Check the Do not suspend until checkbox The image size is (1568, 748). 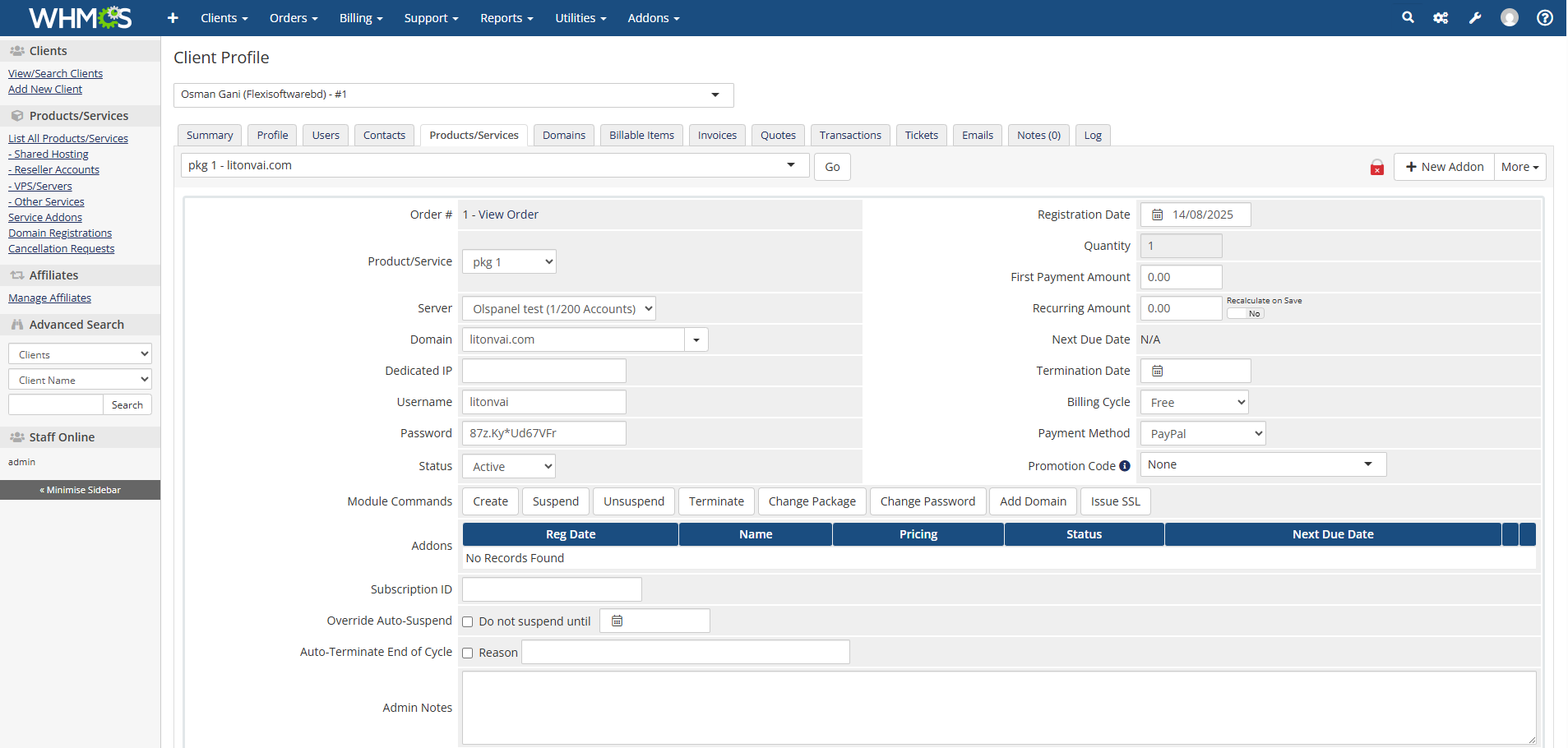tap(468, 621)
